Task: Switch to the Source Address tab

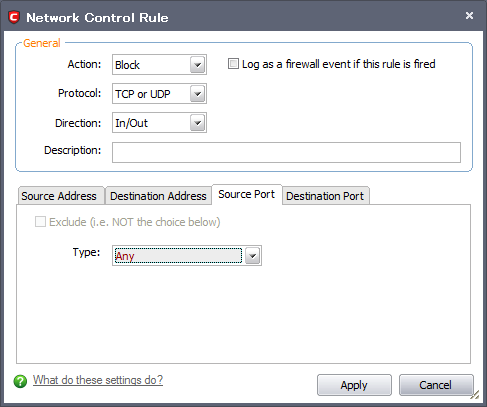Action: pyautogui.click(x=61, y=196)
